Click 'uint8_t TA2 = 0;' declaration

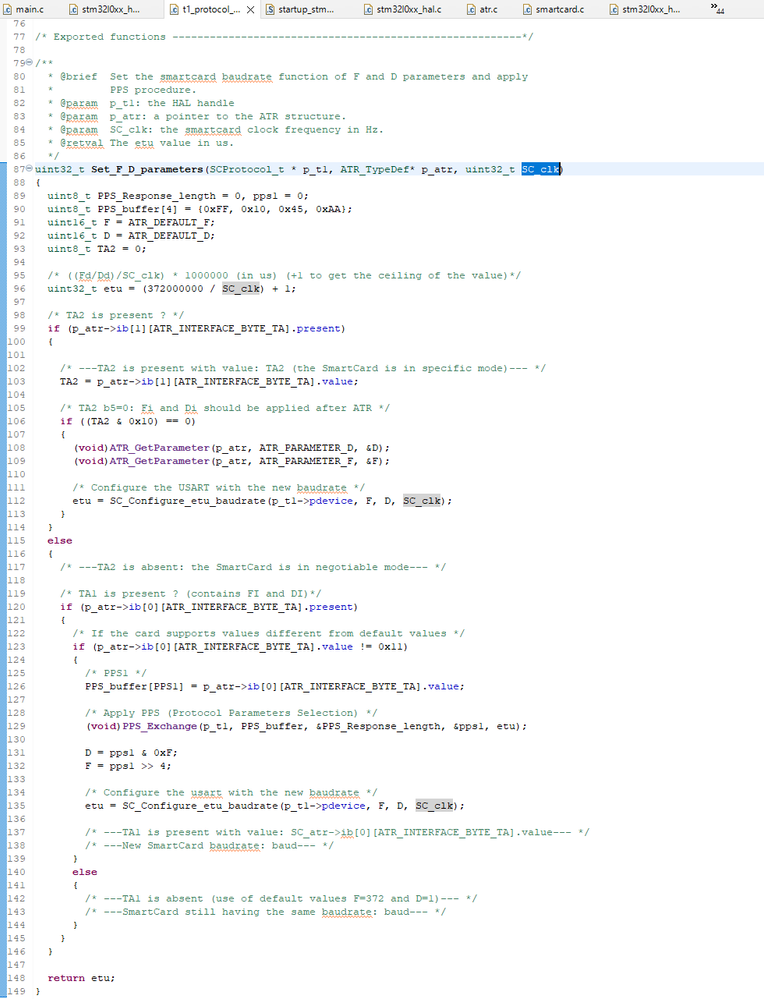pyautogui.click(x=97, y=249)
